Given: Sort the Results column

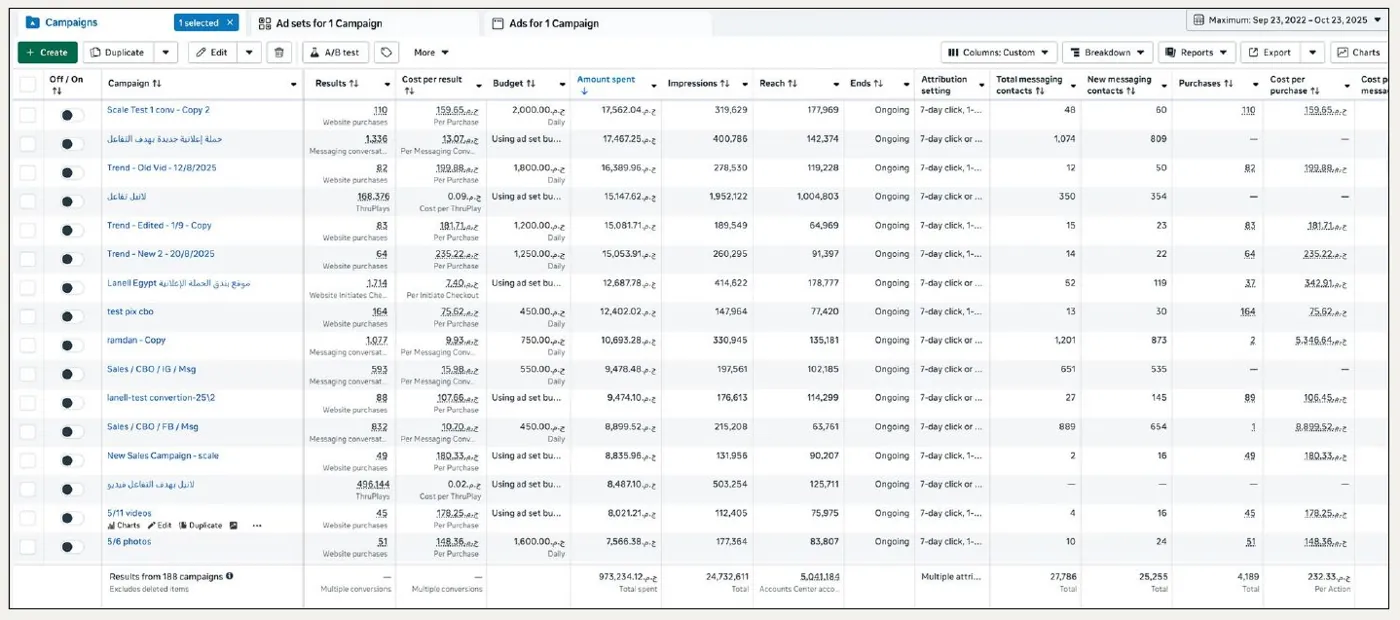Looking at the screenshot, I should click(x=354, y=84).
